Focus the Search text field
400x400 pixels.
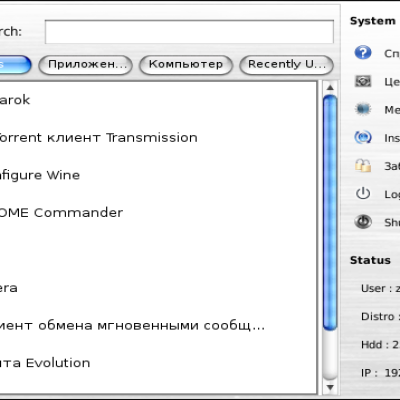pos(189,32)
